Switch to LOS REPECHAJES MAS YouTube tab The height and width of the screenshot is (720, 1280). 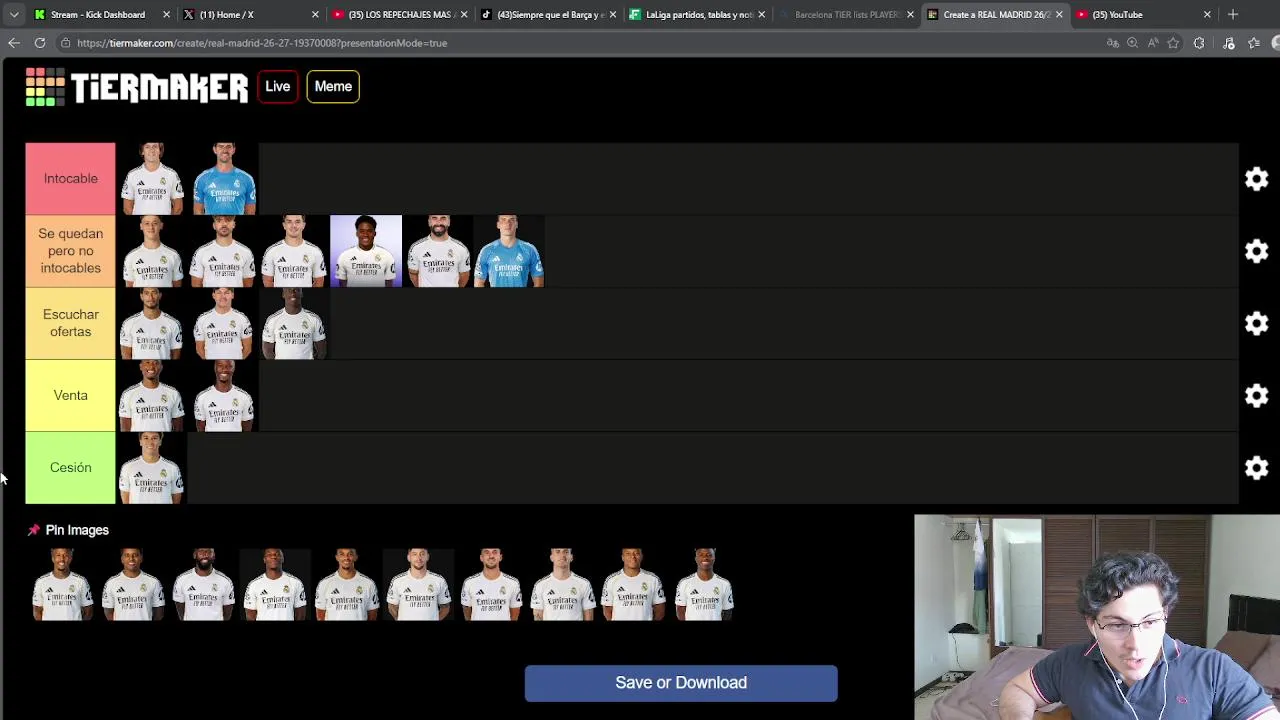pos(399,14)
